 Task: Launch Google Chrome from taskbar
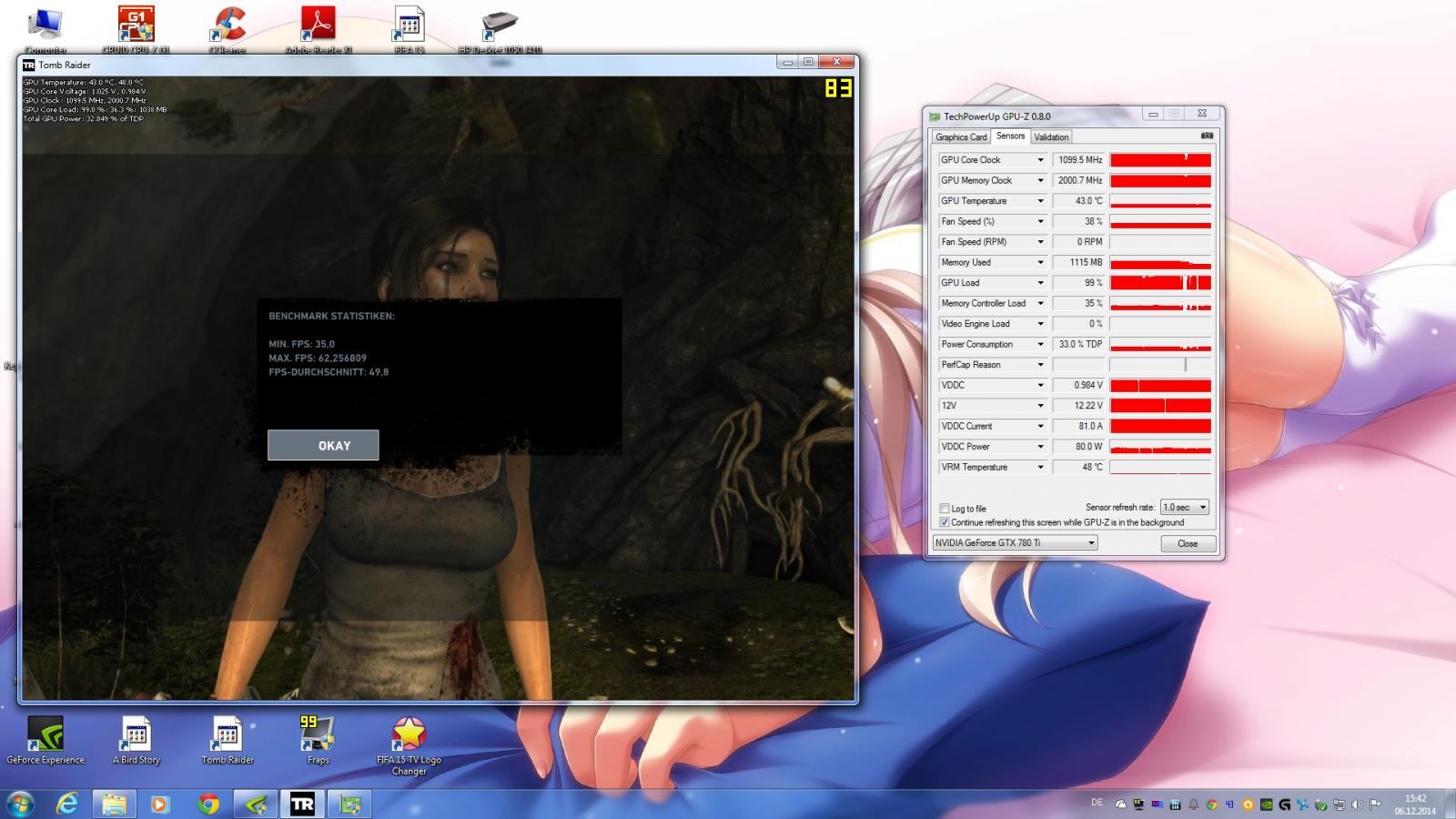click(208, 804)
